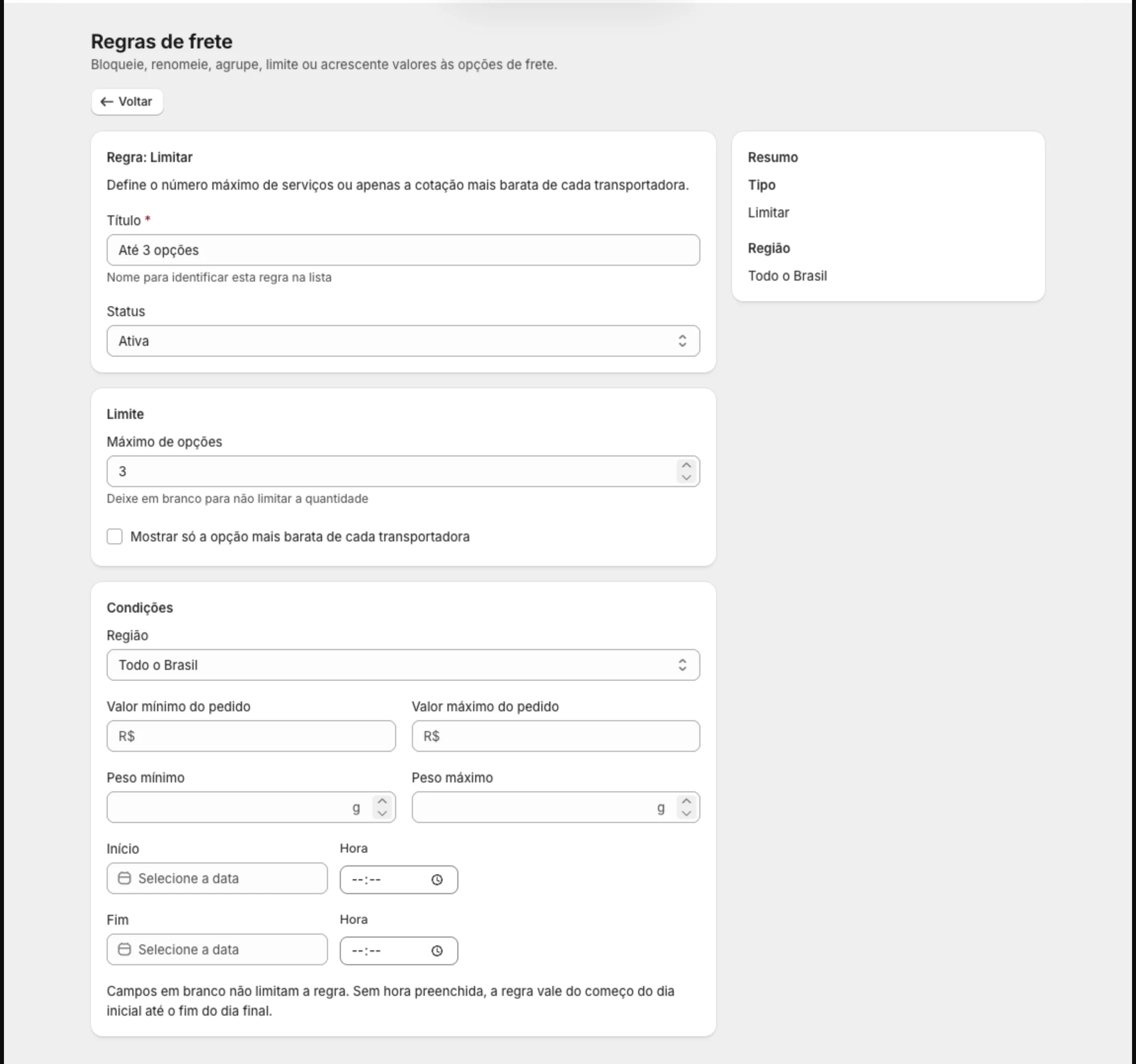Increment Peso máximo with up arrow

tap(686, 801)
